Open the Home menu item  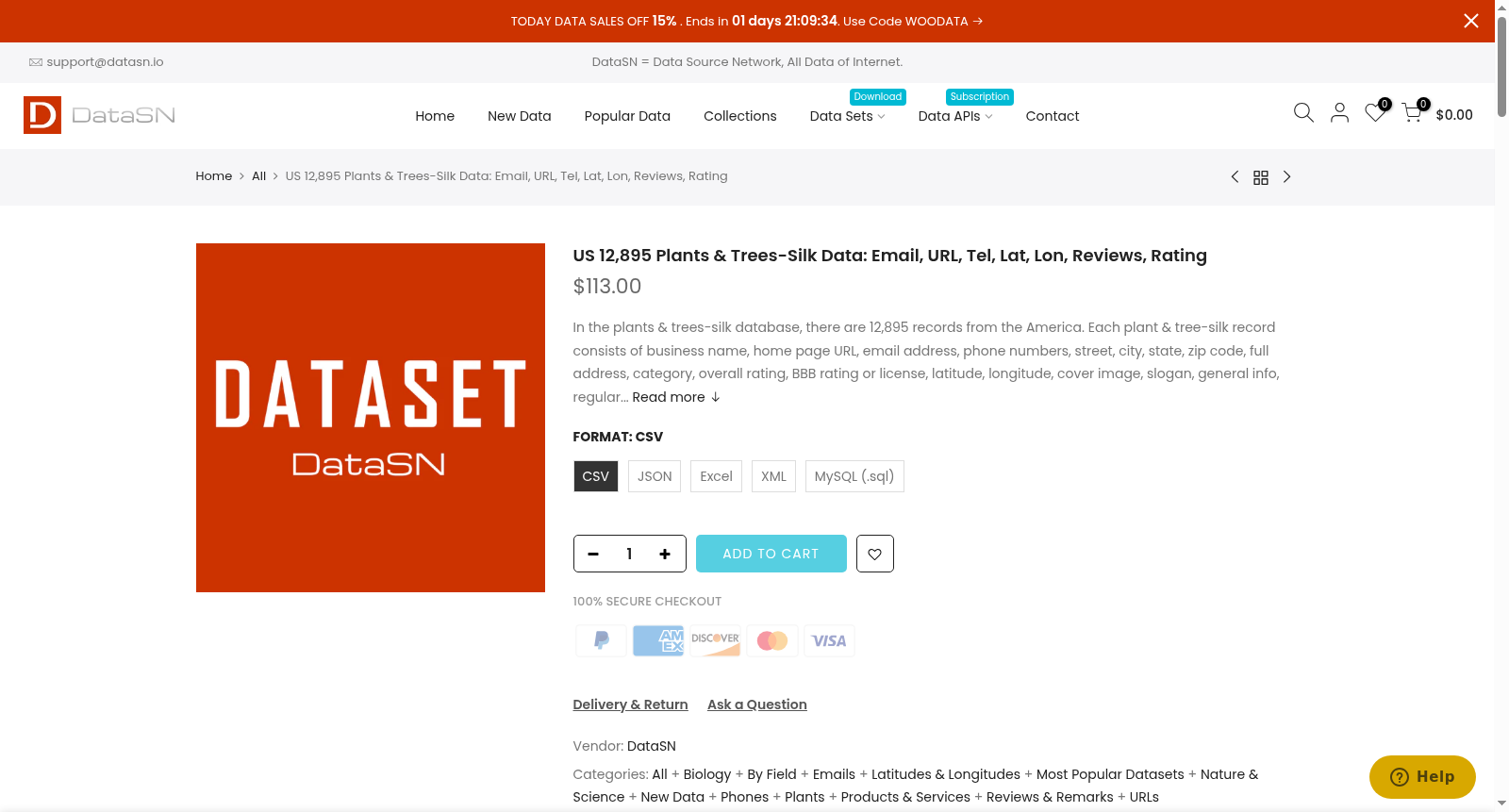tap(435, 116)
